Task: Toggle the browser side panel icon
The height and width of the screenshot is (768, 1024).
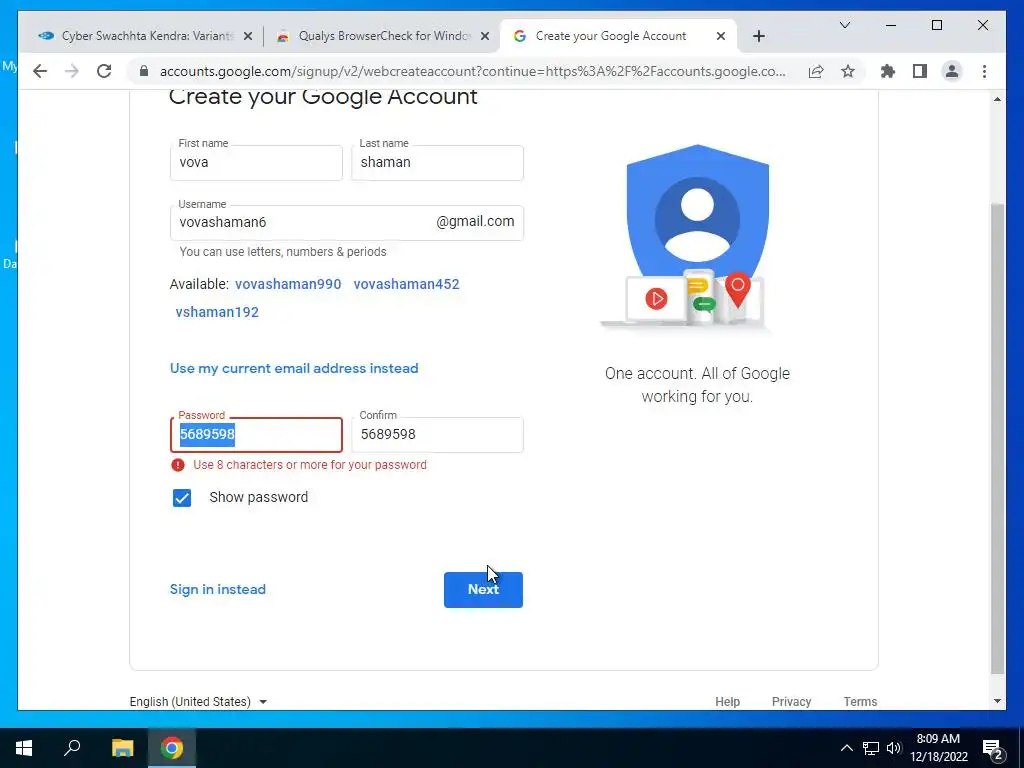Action: click(920, 71)
